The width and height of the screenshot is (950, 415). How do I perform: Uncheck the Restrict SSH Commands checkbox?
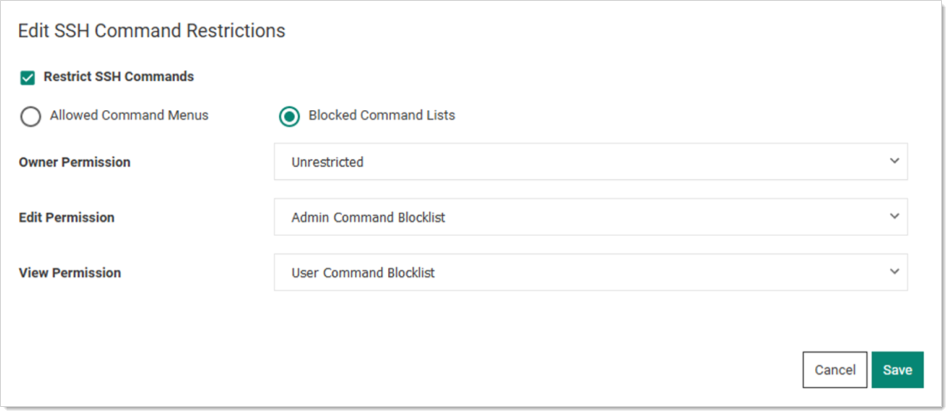coord(27,78)
